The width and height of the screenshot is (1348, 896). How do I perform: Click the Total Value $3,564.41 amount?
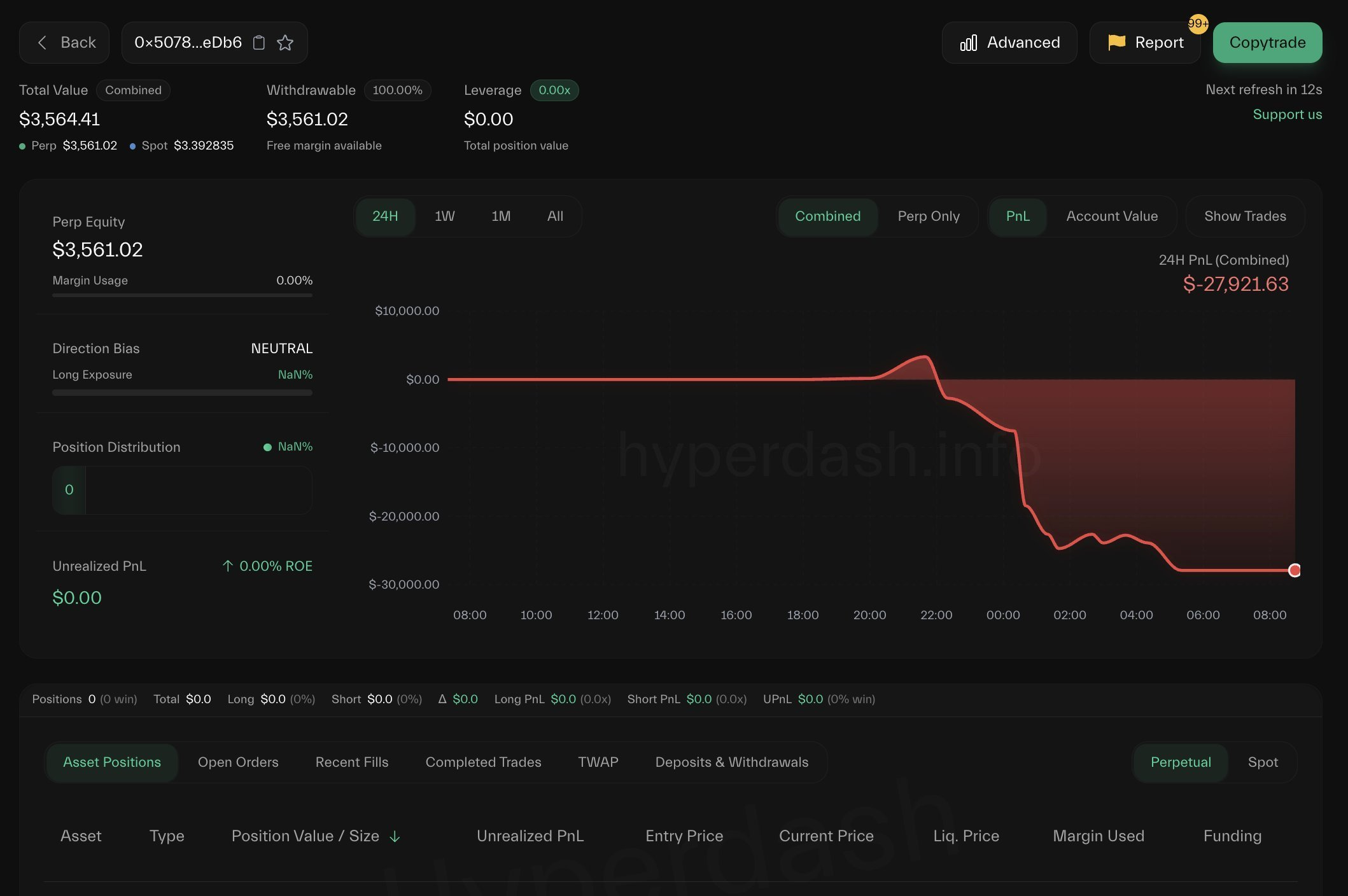[x=59, y=119]
